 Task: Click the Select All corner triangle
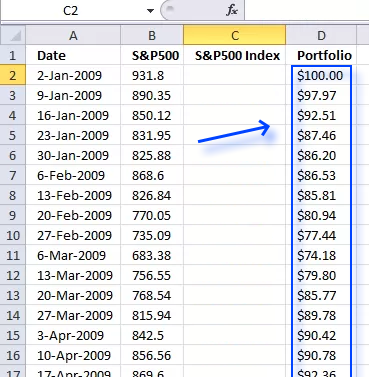coord(13,35)
